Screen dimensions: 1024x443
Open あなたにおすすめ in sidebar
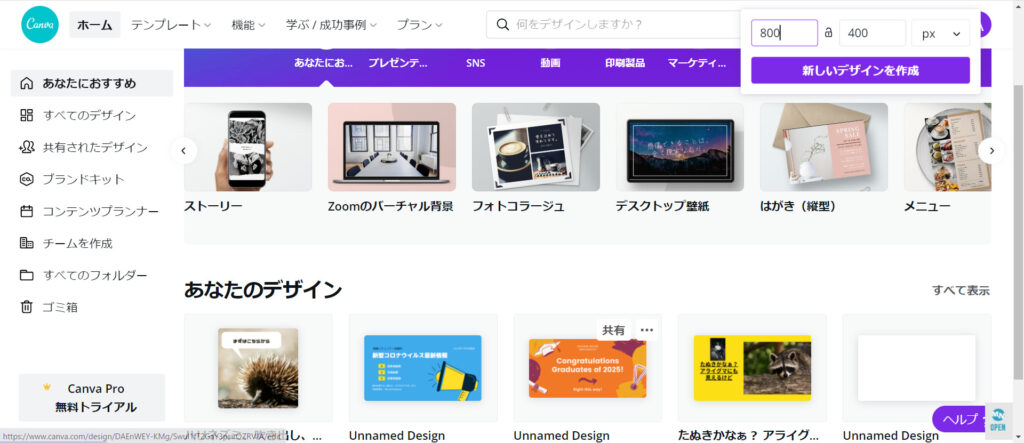[x=92, y=83]
